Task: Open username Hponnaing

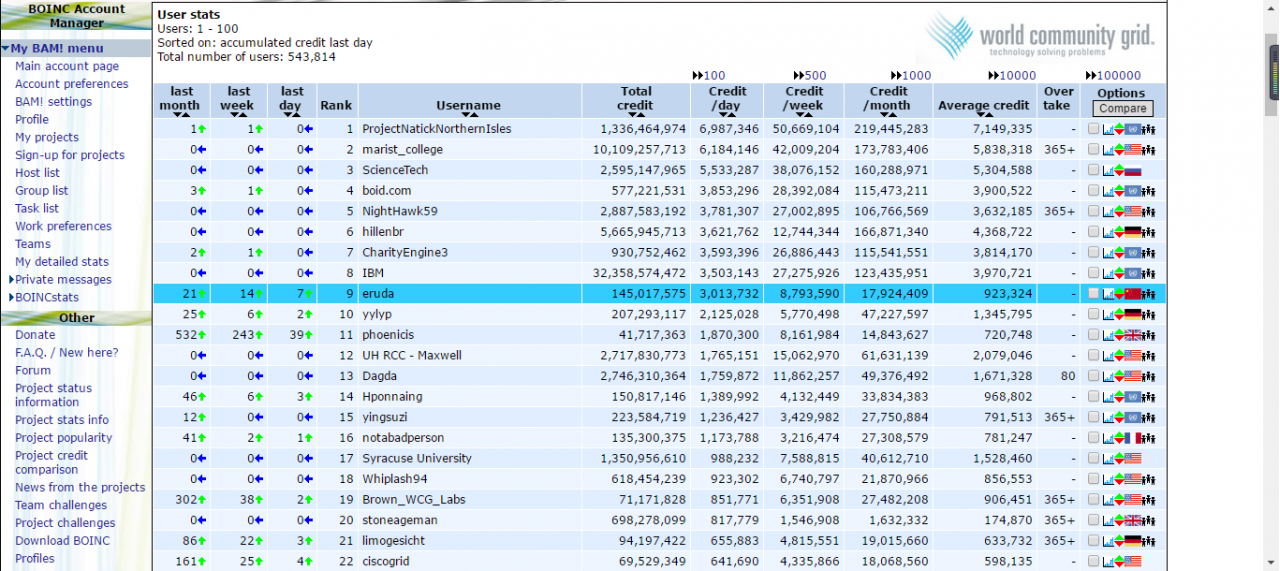Action: (394, 397)
